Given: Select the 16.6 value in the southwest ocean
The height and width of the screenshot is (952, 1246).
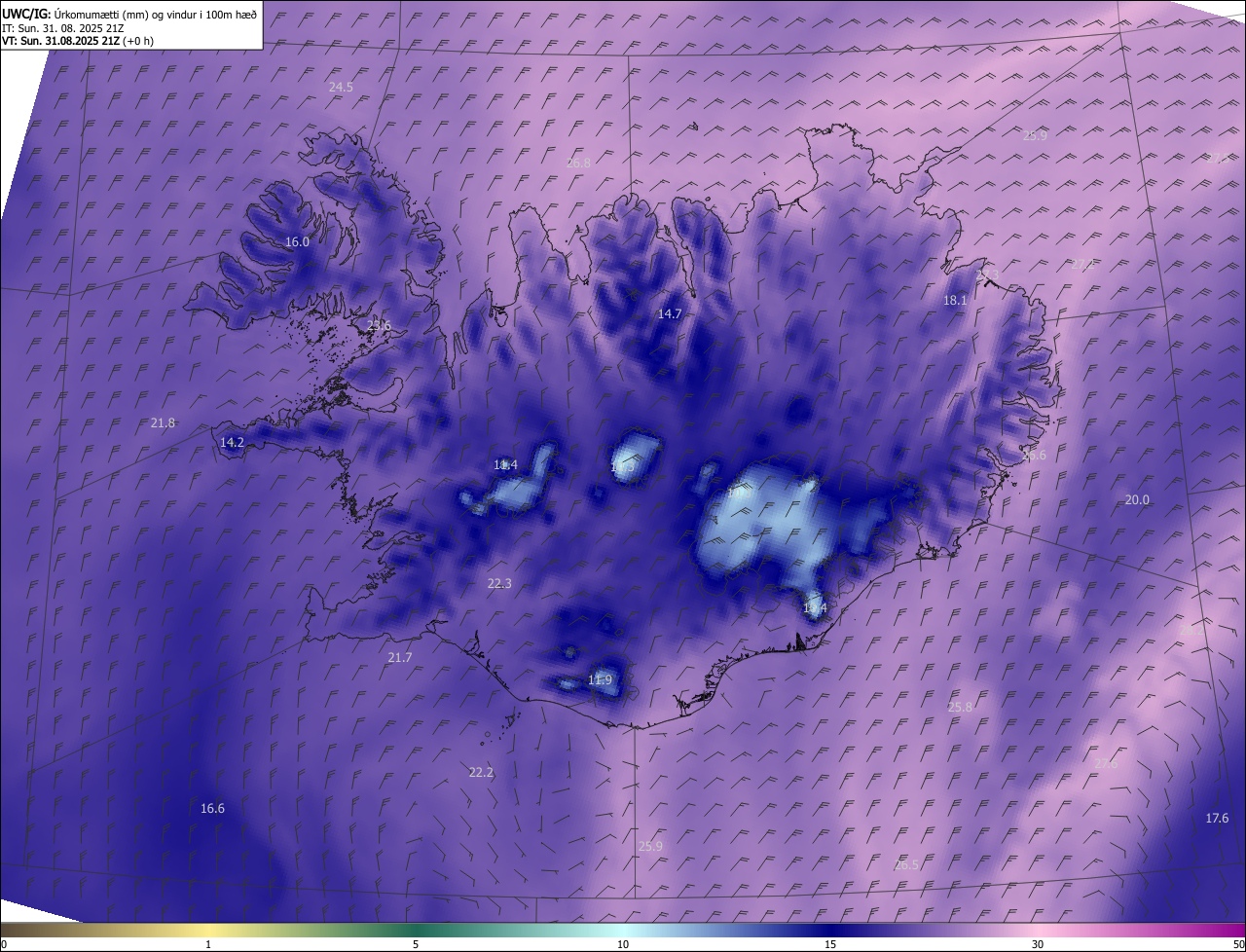Looking at the screenshot, I should coord(212,808).
